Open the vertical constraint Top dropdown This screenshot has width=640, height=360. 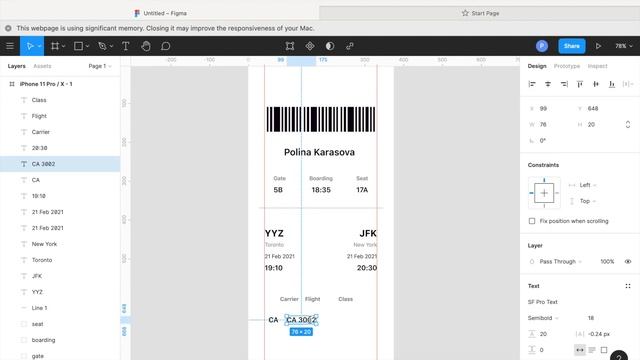(588, 201)
